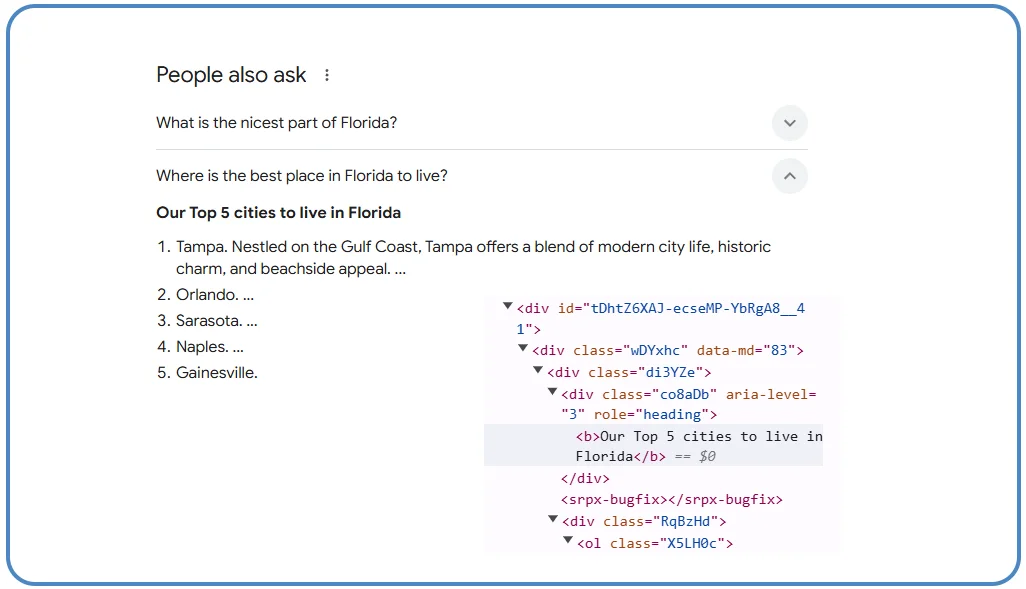Select the bold heading Our Top 5 cities
Image resolution: width=1026 pixels, height=589 pixels.
[278, 212]
